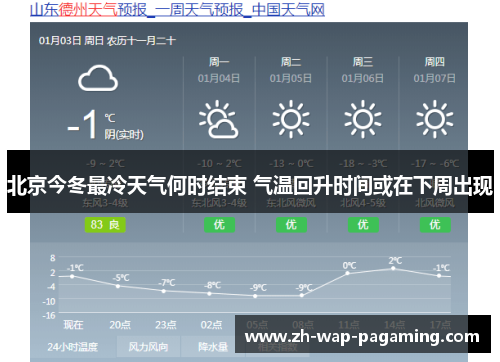Click the date text 01月03日 周日

71,41
